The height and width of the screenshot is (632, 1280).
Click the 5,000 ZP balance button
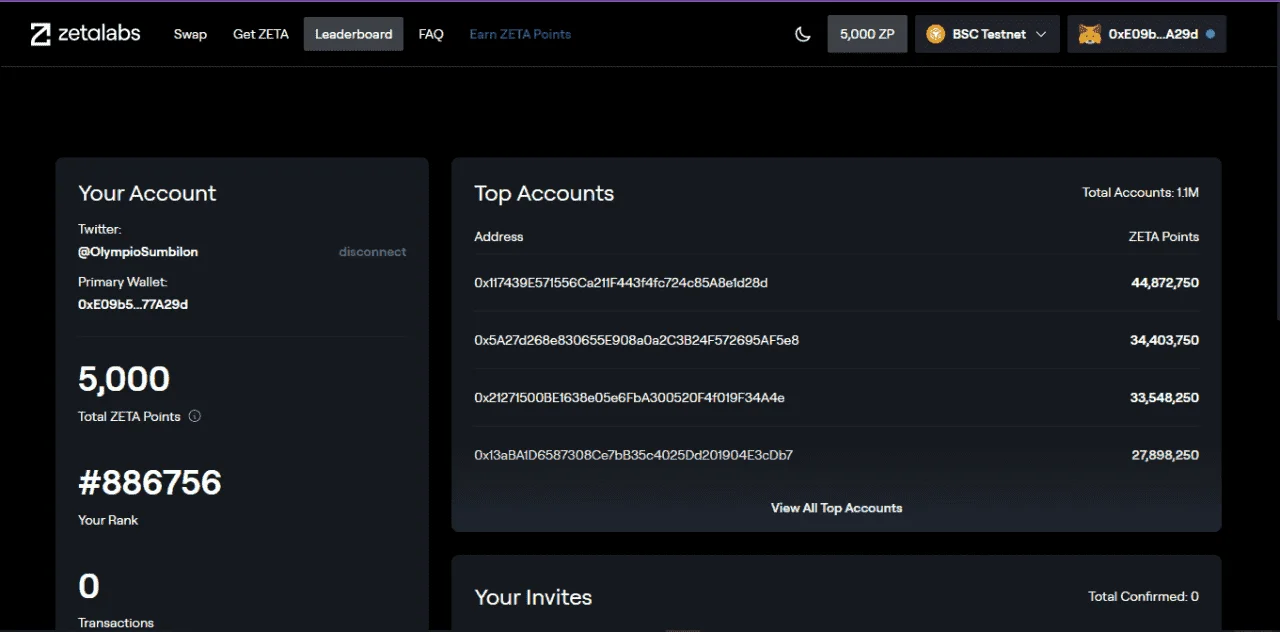point(867,34)
